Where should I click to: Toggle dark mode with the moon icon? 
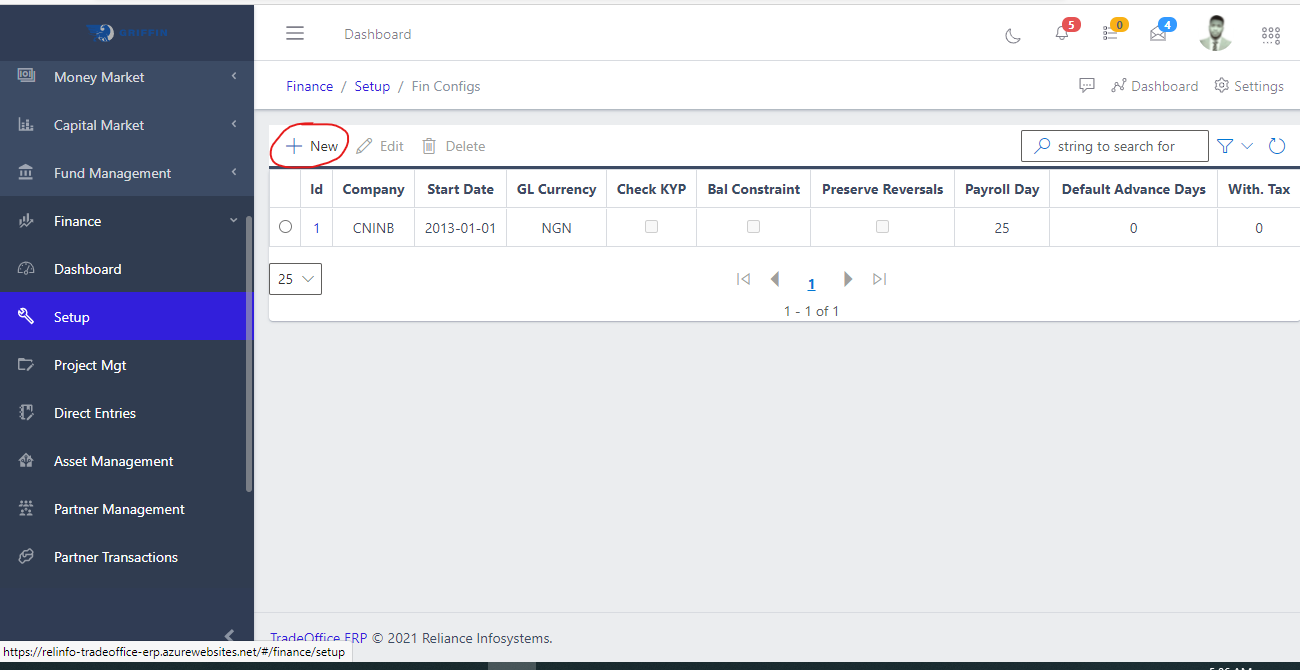tap(1012, 34)
